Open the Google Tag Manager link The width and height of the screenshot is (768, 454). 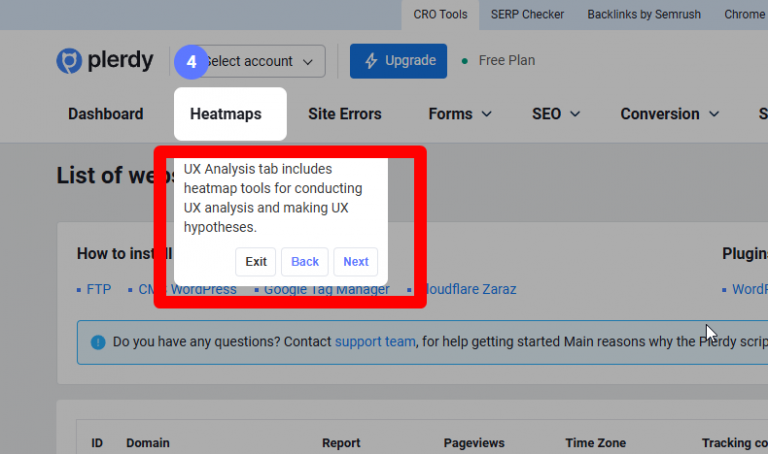click(x=327, y=289)
